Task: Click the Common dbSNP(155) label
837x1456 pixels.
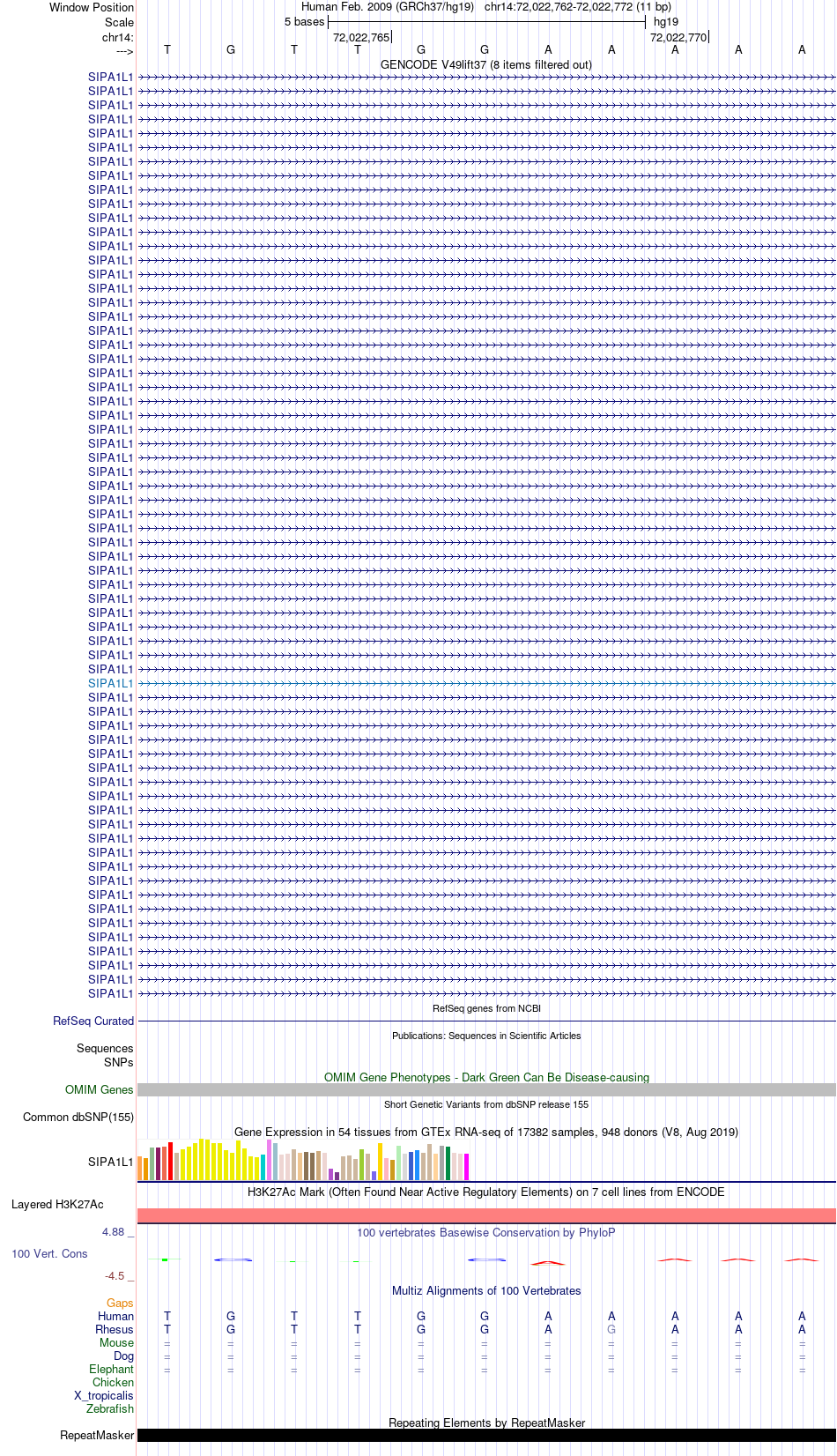Action: pyautogui.click(x=78, y=1117)
